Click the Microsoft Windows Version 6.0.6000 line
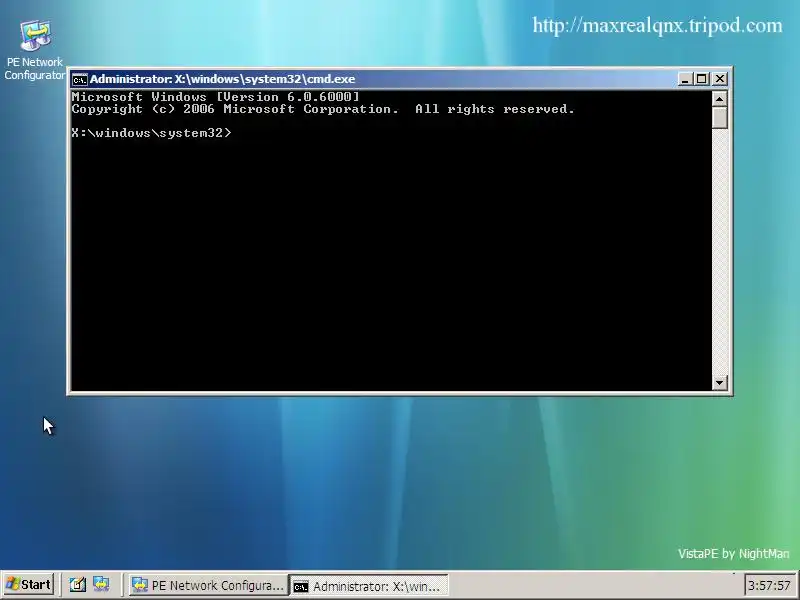The width and height of the screenshot is (800, 600). click(x=216, y=97)
